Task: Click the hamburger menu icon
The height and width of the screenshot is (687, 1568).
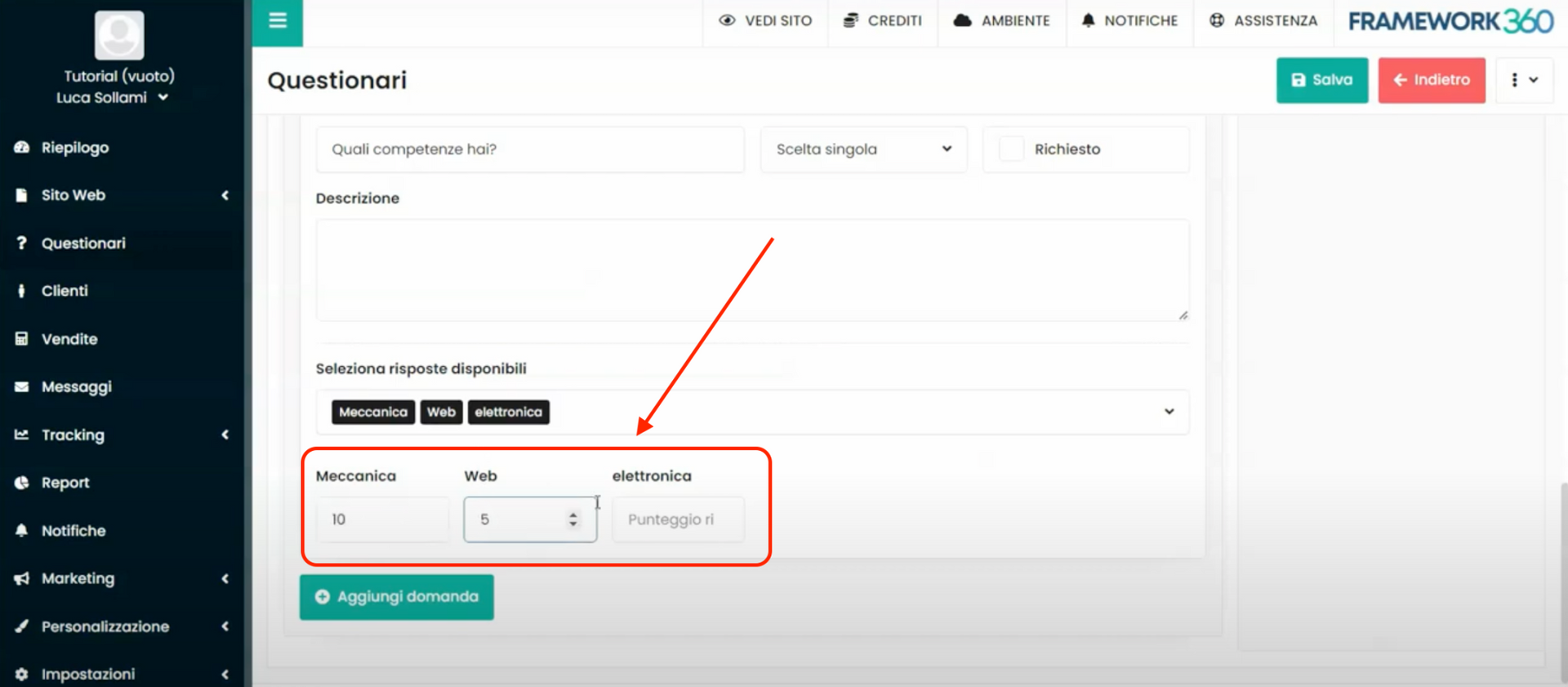Action: click(x=278, y=20)
